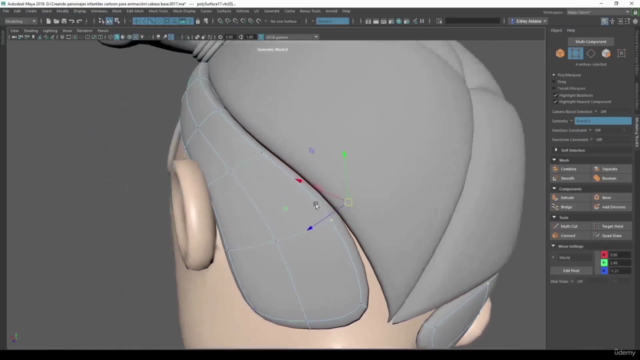Click the pause Viewport 2 icon

[x=422, y=21]
